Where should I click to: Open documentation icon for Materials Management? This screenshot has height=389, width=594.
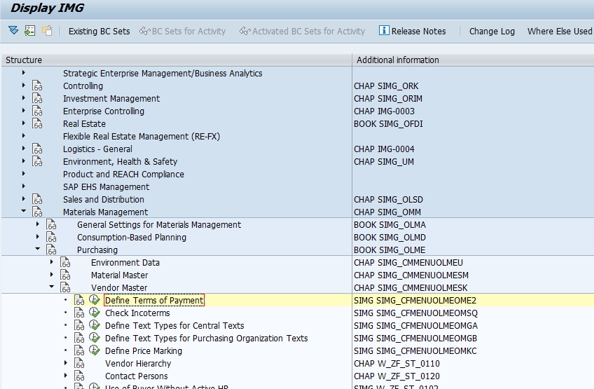[37, 212]
